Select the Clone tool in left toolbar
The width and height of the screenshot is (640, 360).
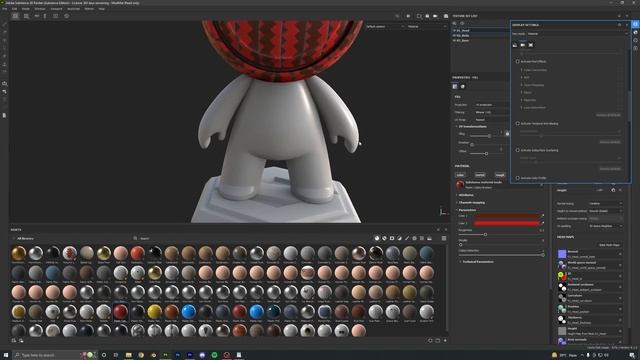pyautogui.click(x=4, y=64)
